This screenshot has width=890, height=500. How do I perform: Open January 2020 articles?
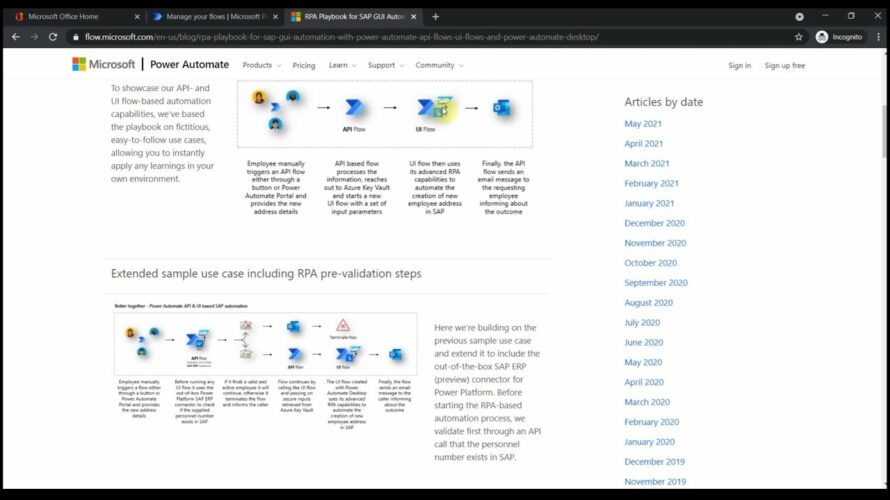(649, 442)
